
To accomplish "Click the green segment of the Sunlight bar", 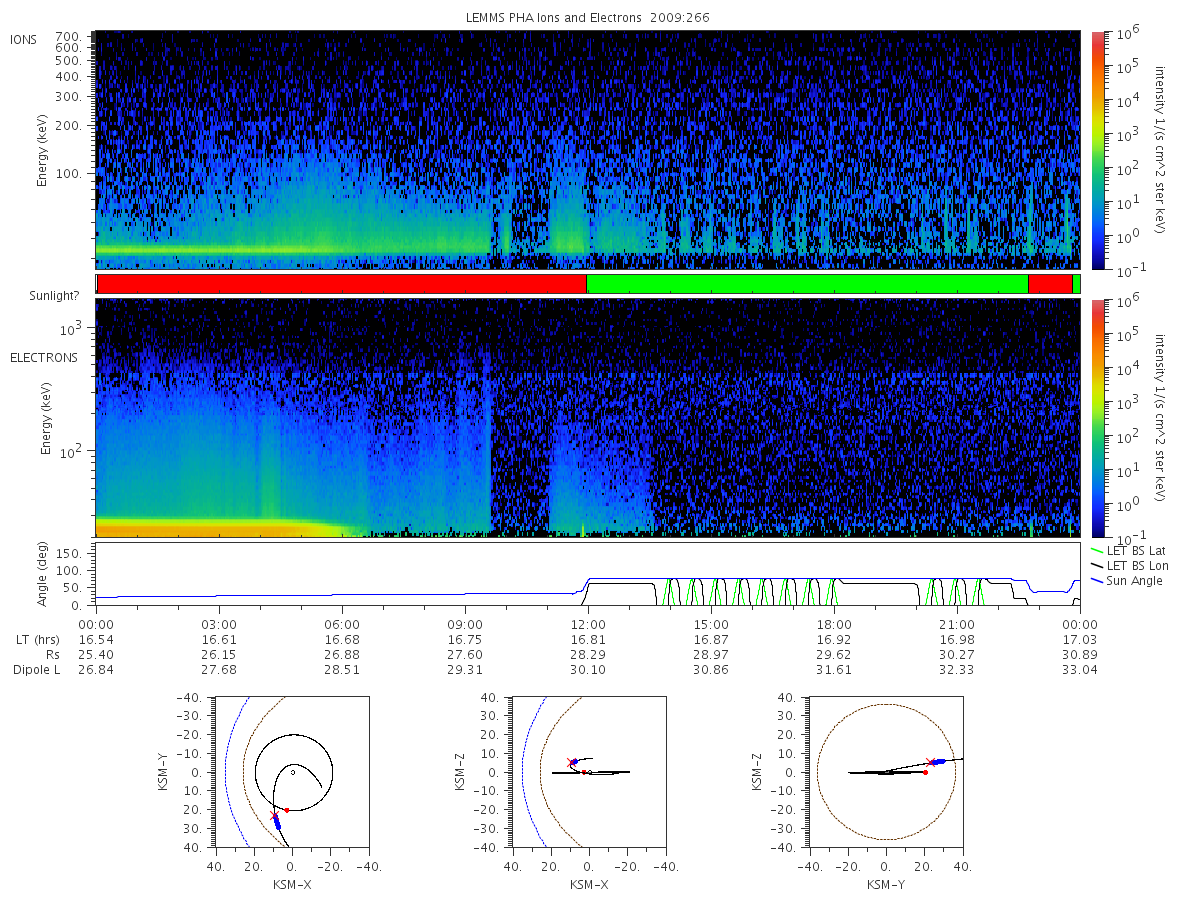I will tap(807, 284).
